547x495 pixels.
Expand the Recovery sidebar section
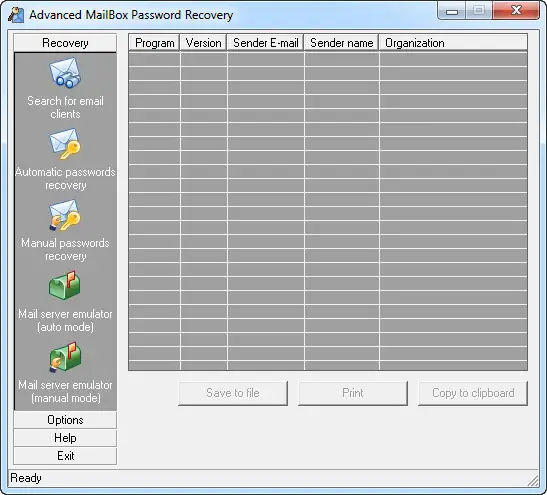[65, 43]
